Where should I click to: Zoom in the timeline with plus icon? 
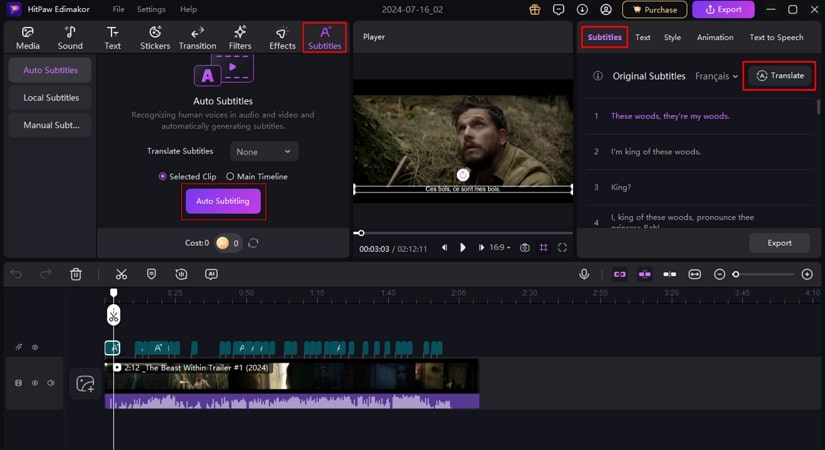(807, 274)
